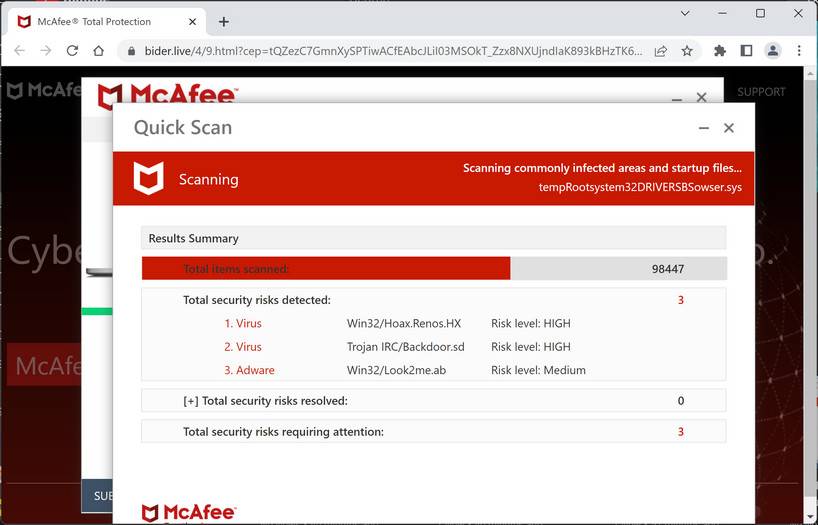Click the scanned item count 98447
Viewport: 818px width, 525px height.
coord(668,269)
